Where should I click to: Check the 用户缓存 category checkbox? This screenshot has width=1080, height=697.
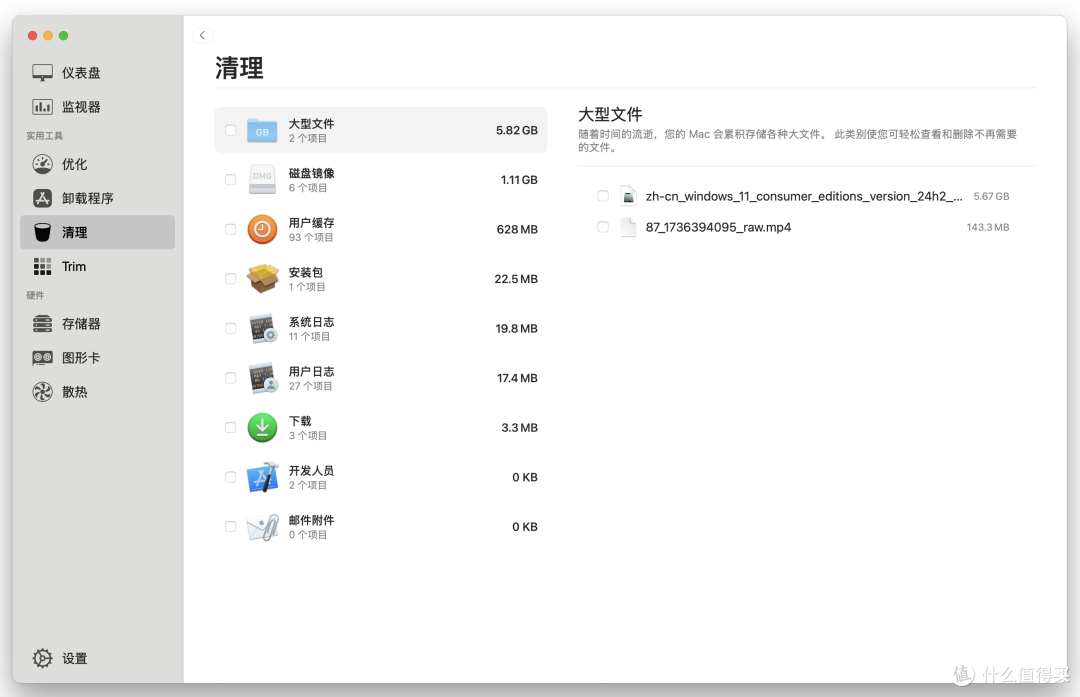(231, 229)
